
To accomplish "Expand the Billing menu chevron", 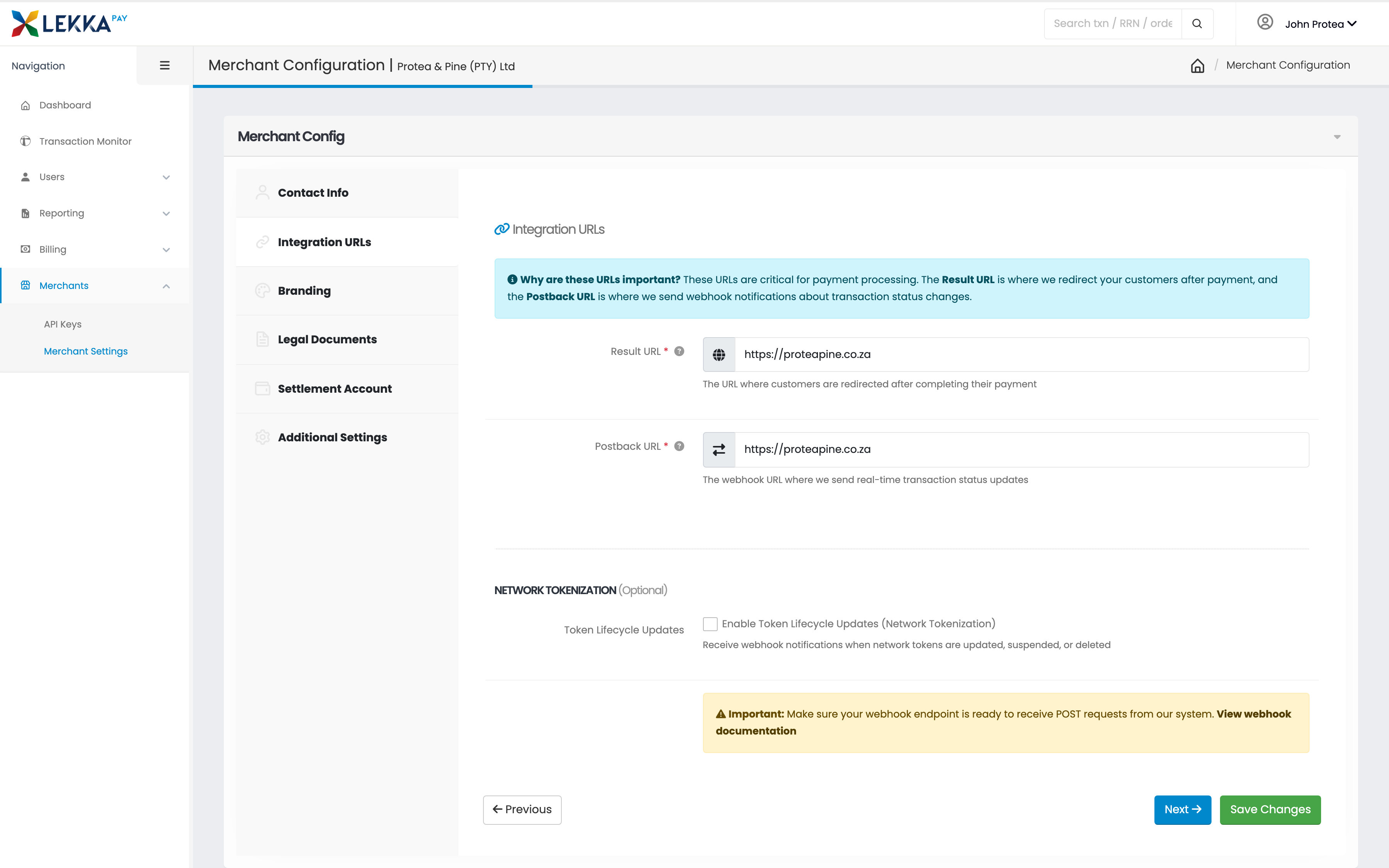I will (166, 250).
